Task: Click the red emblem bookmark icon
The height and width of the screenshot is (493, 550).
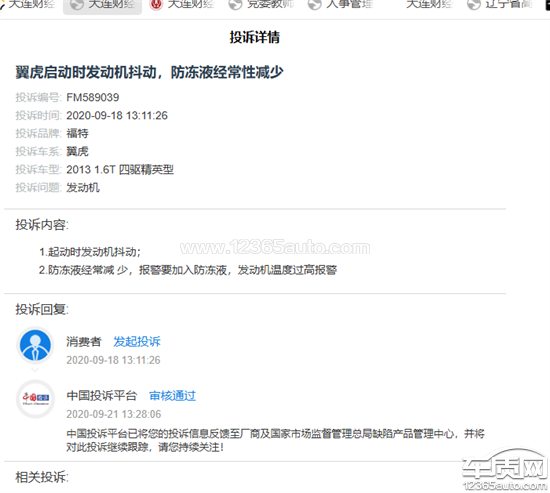Action: 156,5
